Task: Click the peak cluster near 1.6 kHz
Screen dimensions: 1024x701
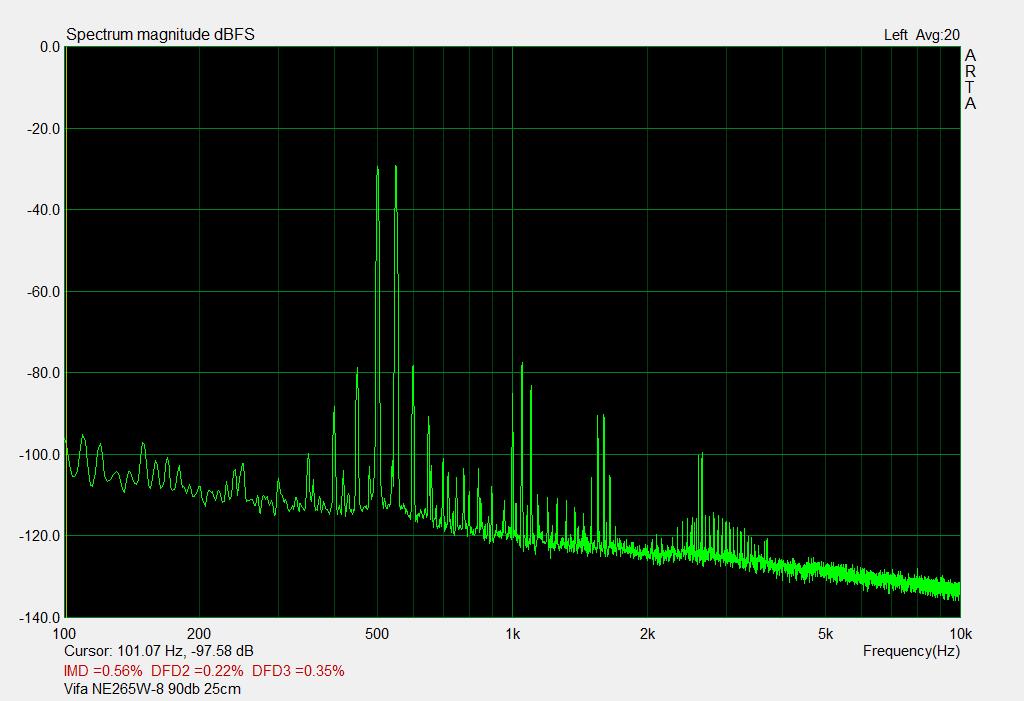Action: 601,417
